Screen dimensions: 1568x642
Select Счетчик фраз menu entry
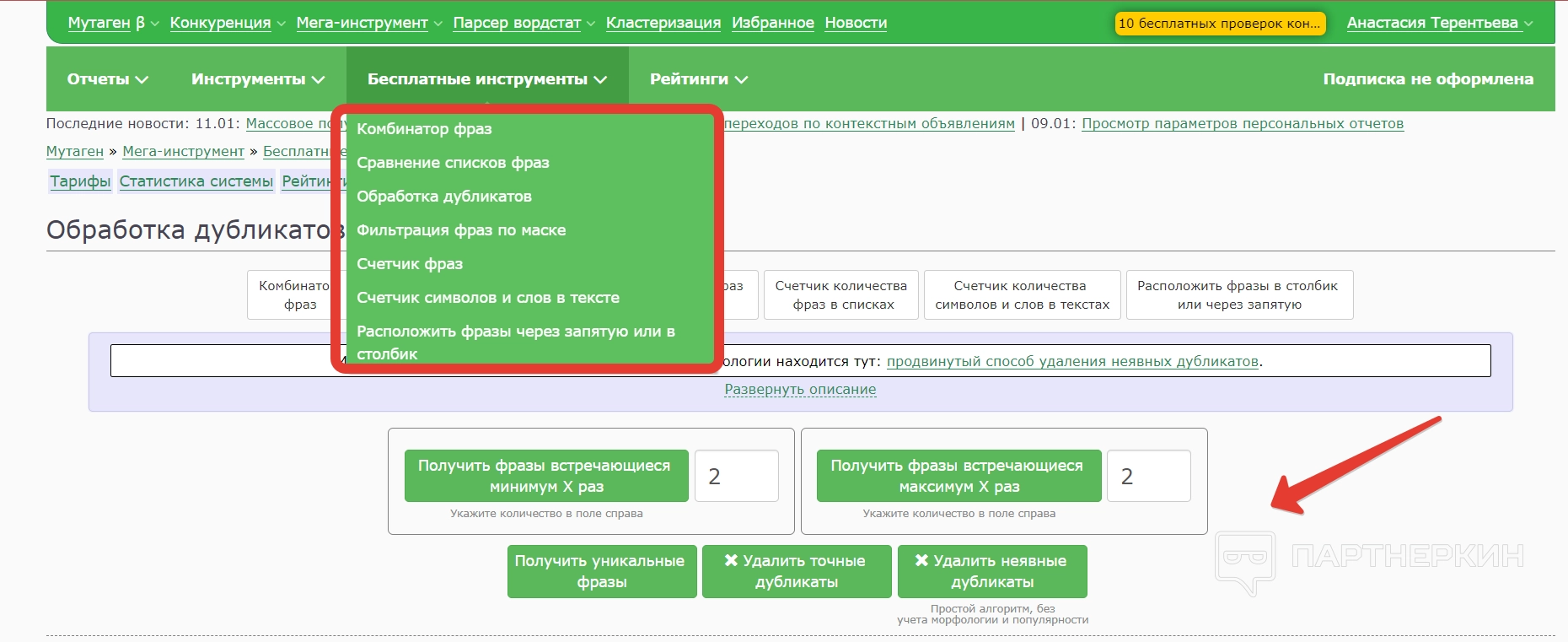click(x=410, y=264)
